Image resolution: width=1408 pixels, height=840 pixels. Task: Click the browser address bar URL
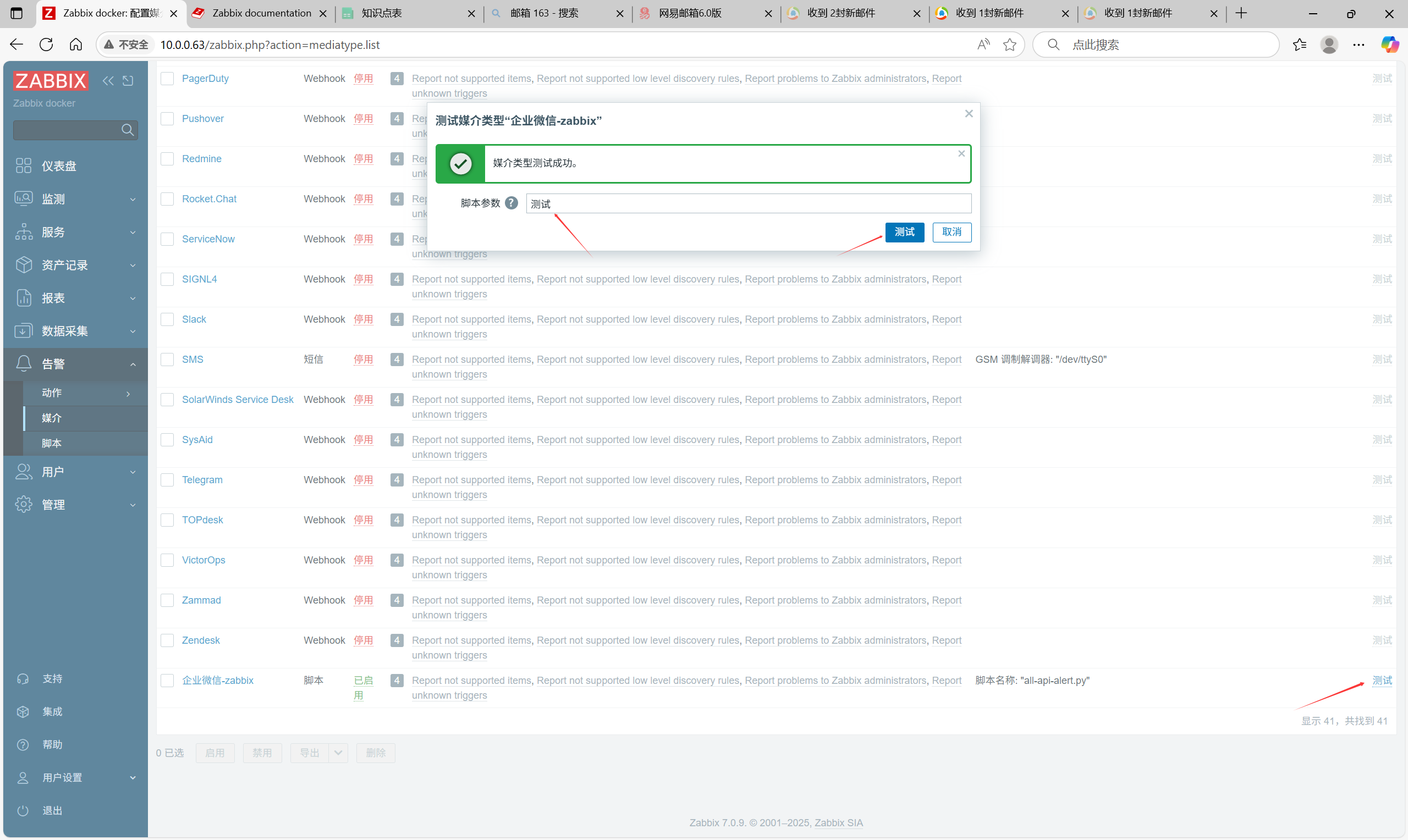[x=269, y=45]
